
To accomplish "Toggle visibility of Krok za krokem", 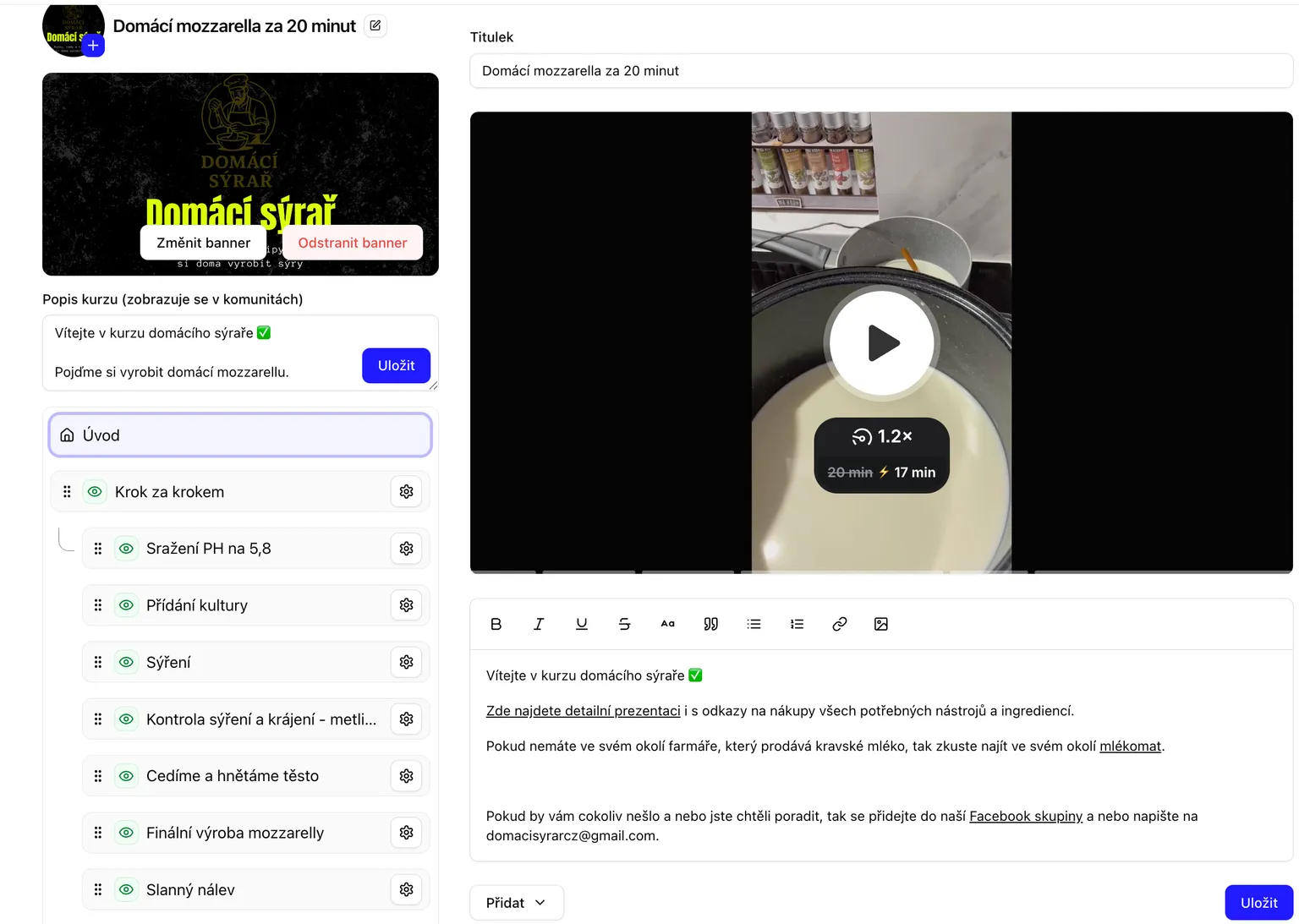I will tap(95, 492).
